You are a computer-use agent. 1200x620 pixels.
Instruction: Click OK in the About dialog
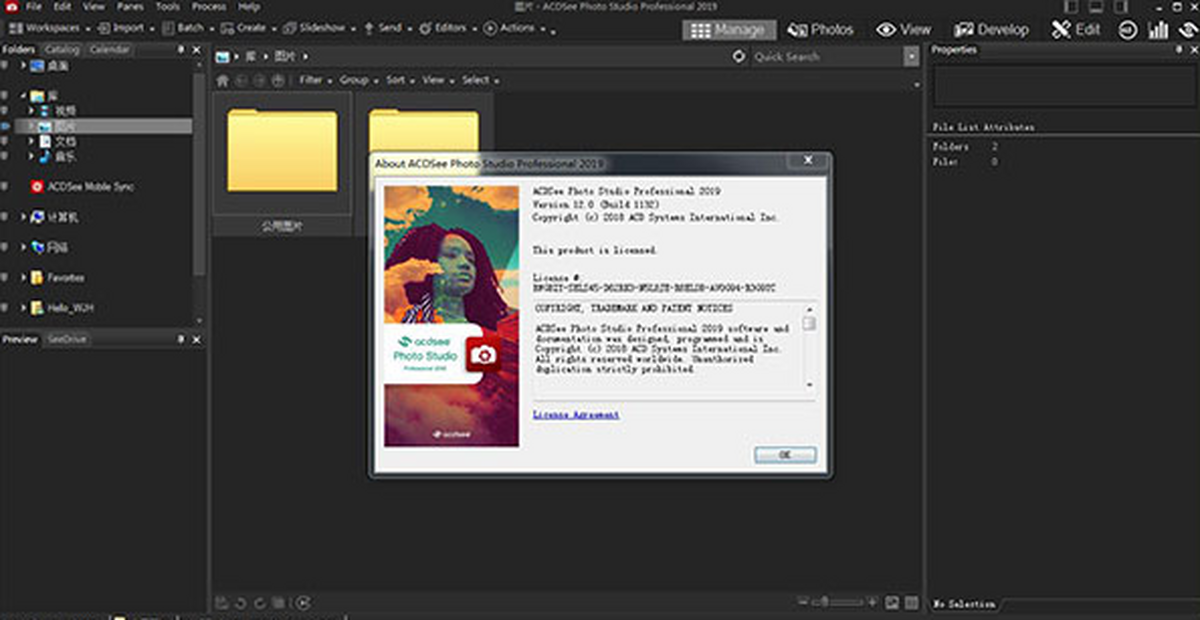tap(785, 455)
